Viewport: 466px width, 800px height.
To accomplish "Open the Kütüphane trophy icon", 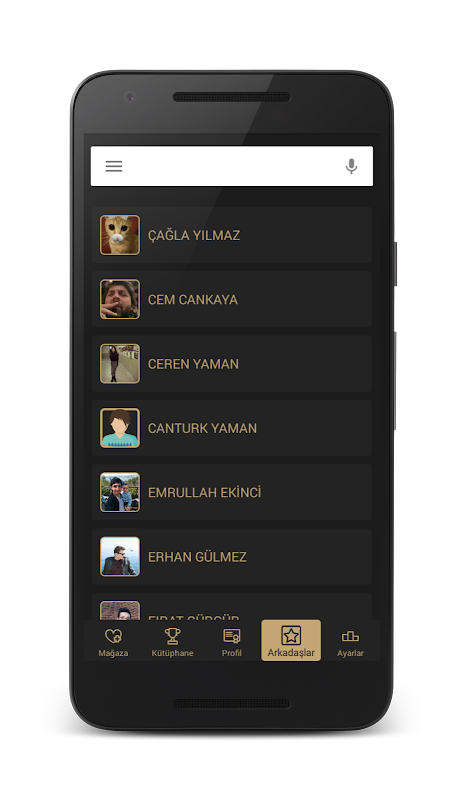I will pos(172,636).
